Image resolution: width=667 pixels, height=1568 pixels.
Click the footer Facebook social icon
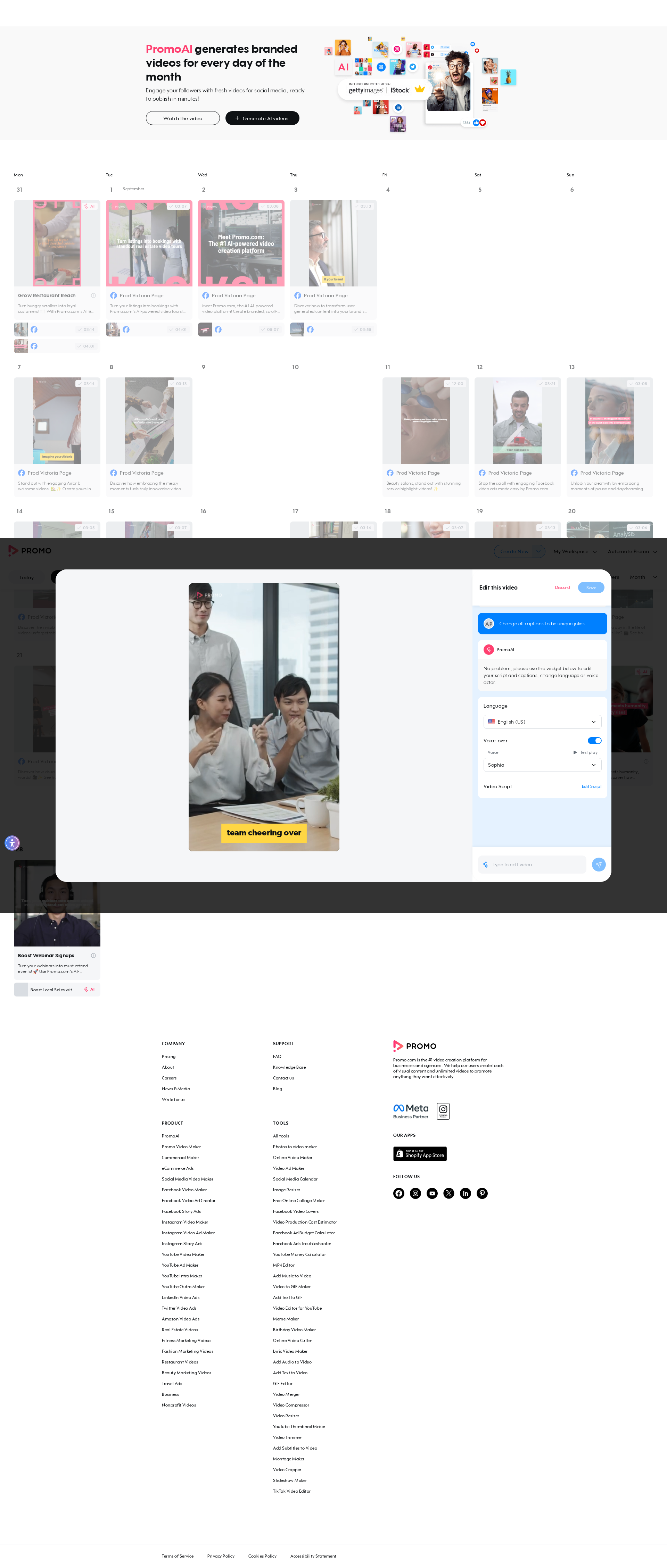click(x=398, y=1193)
